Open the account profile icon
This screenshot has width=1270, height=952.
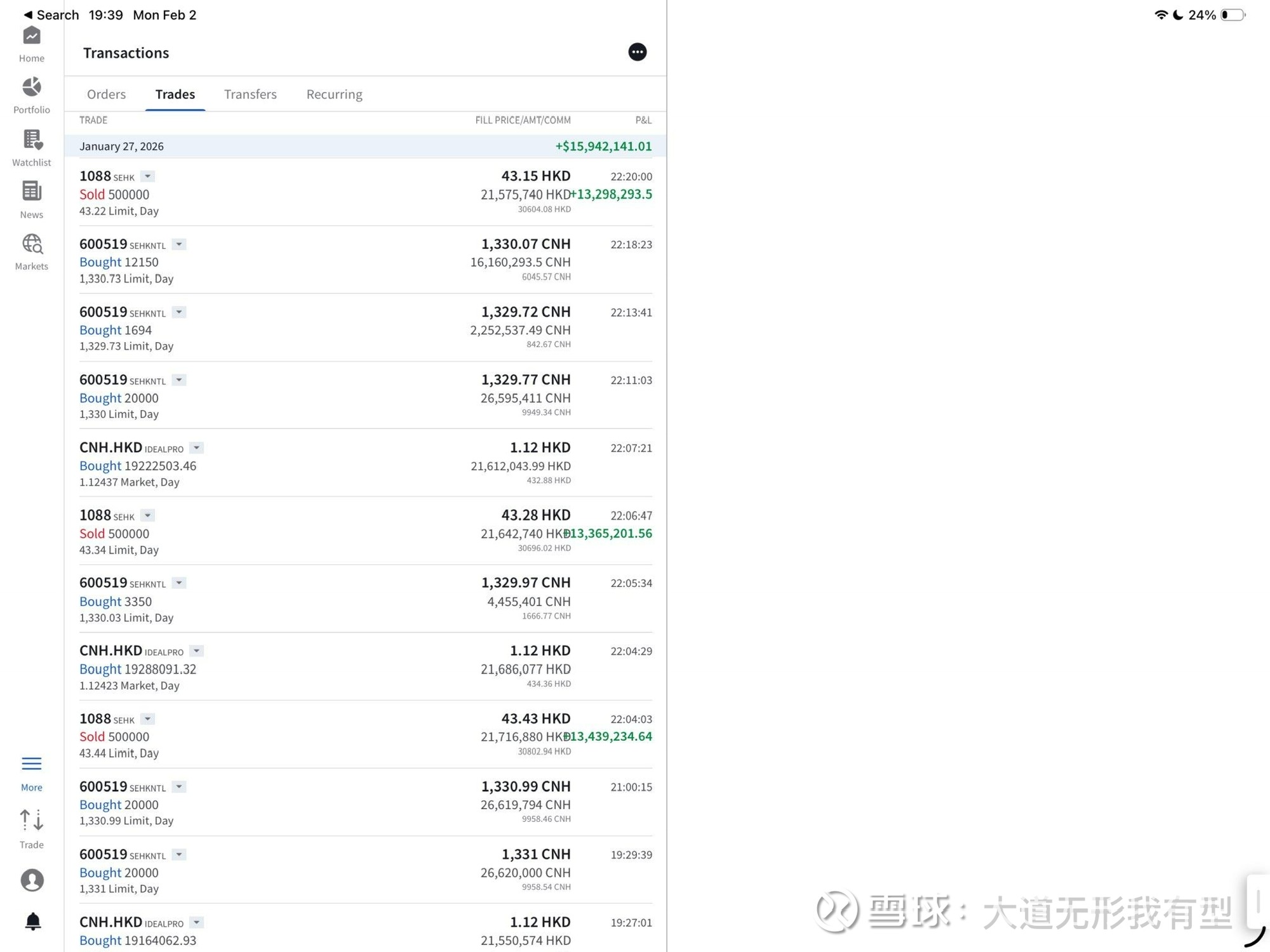point(32,880)
